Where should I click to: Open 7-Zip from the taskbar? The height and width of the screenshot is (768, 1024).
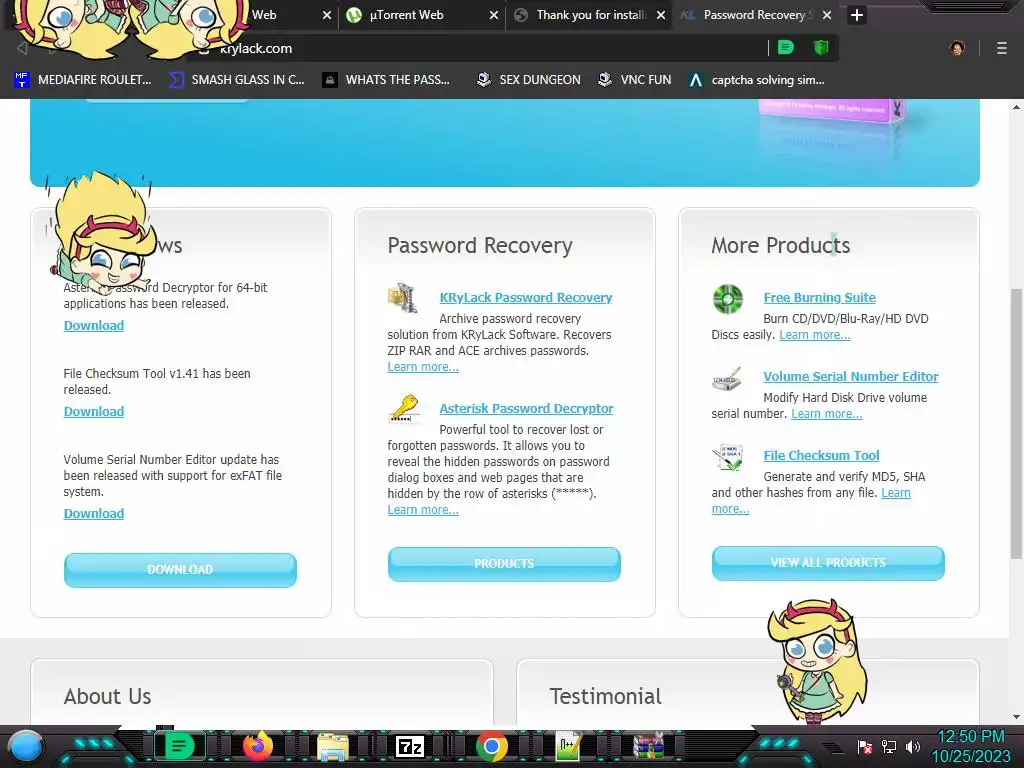[409, 746]
